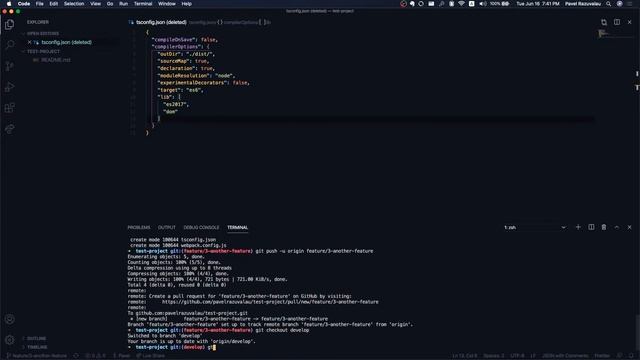Screen dimensions: 640x360
Task: Switch to the Debug Console tab
Action: 201,227
